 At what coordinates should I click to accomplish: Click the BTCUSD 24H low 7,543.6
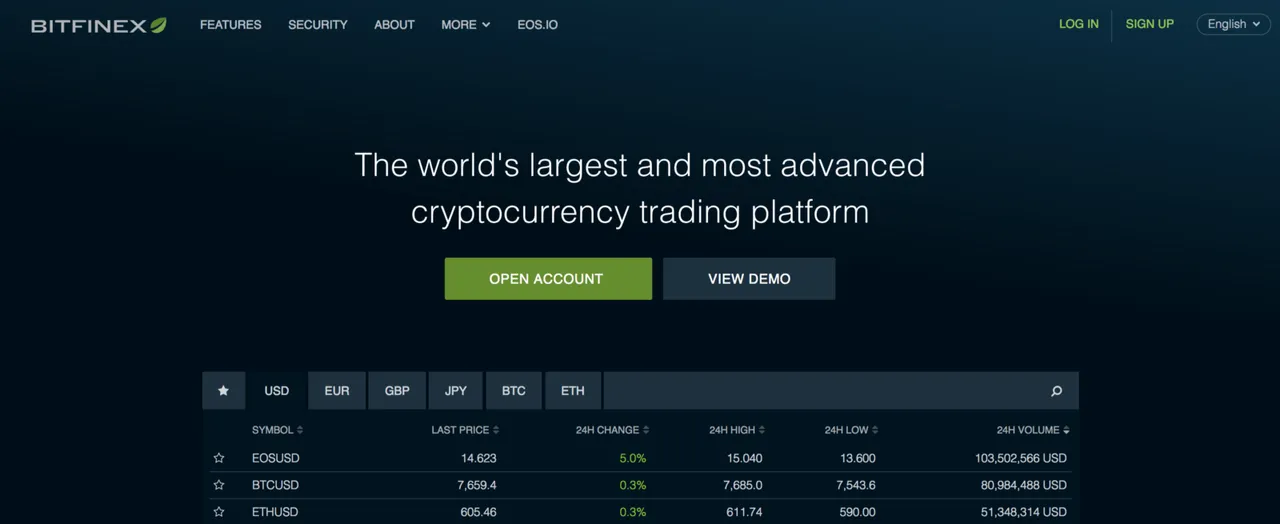pyautogui.click(x=856, y=485)
